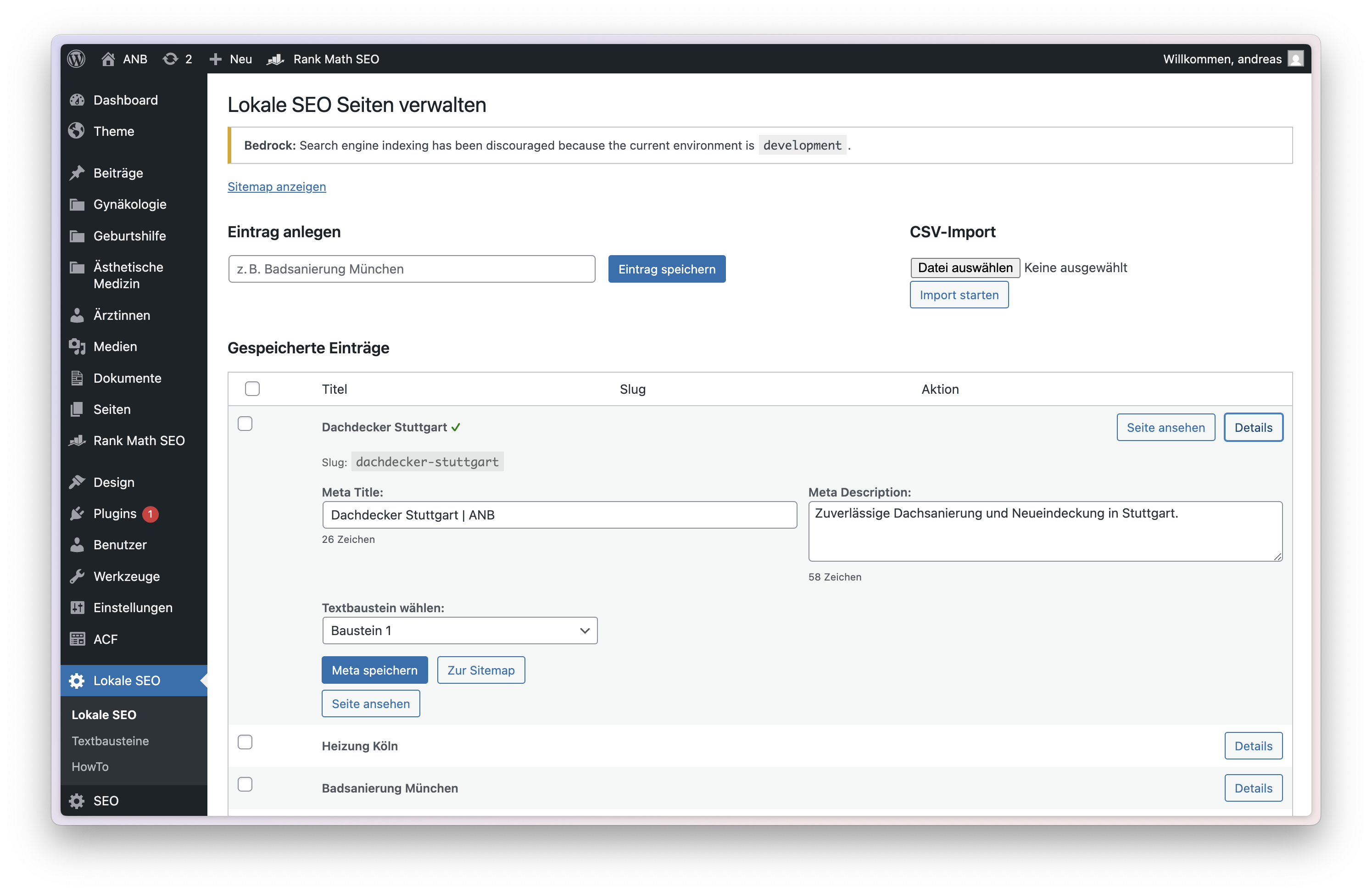Screen dimensions: 1372x893
Task: Click the andreas user avatar icon
Action: point(1295,59)
